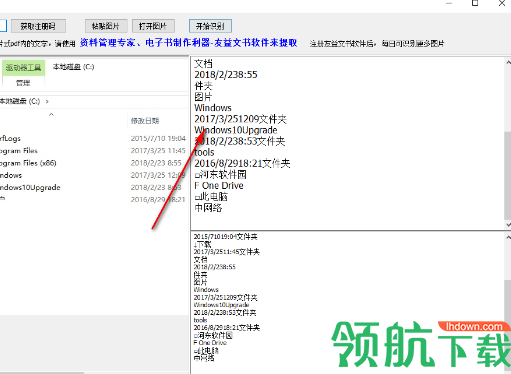
Task: Click the F One Drive line in upper pane
Action: pyautogui.click(x=219, y=186)
